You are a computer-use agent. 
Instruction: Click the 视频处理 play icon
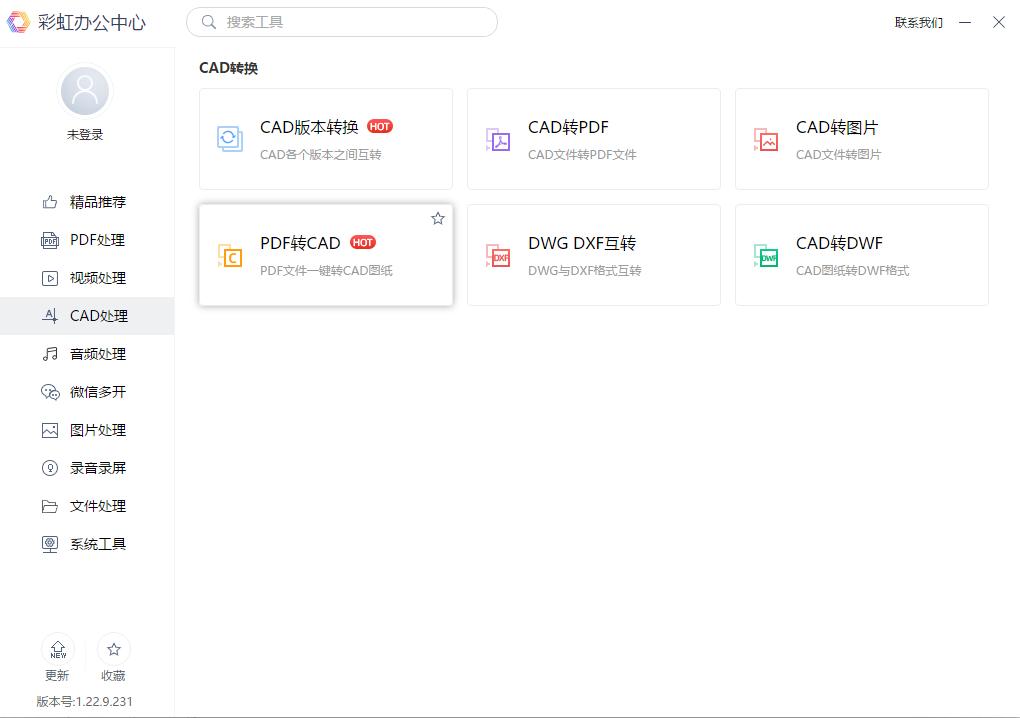point(49,278)
